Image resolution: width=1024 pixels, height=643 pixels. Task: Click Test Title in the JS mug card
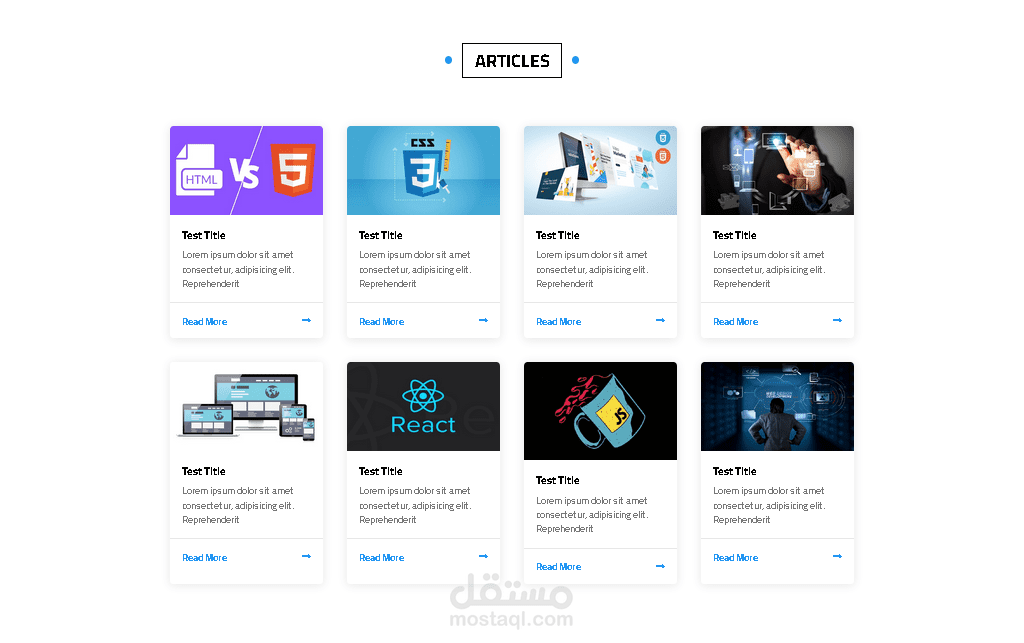tap(558, 480)
